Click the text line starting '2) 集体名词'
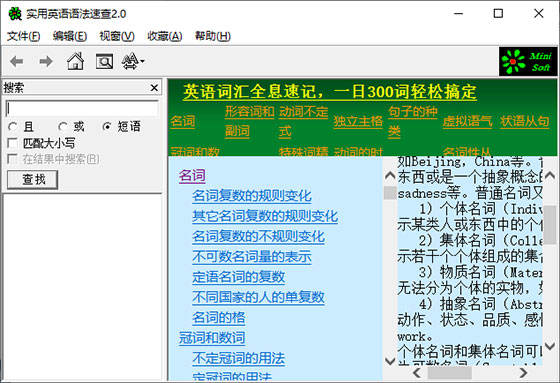560x383 pixels. [480, 240]
